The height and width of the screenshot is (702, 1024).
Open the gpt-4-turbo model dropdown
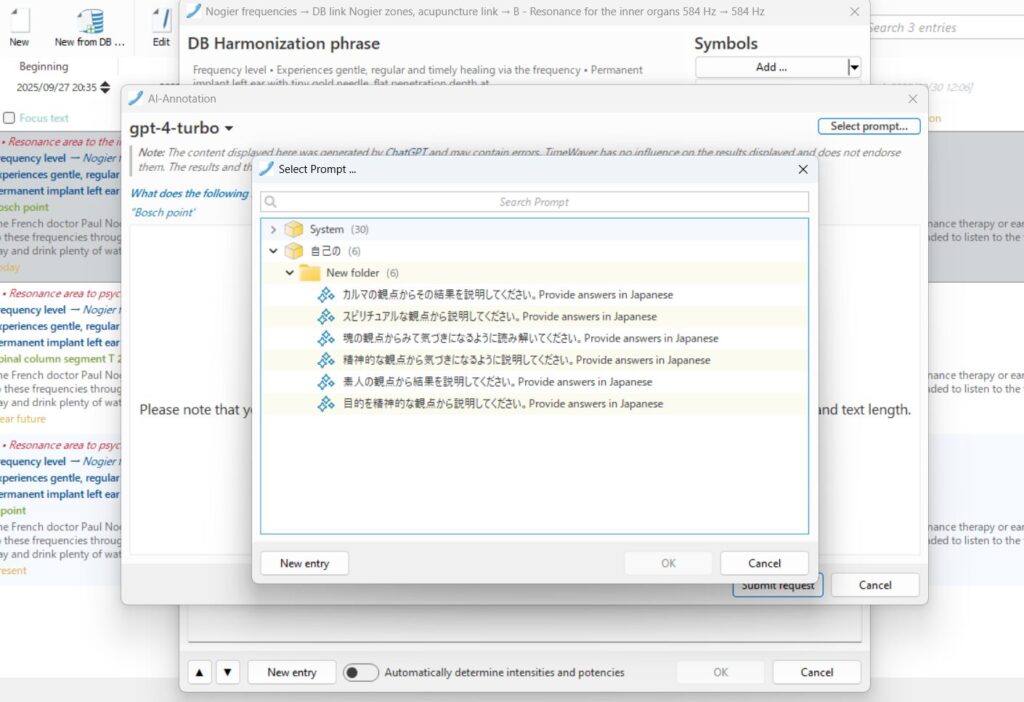(x=181, y=128)
